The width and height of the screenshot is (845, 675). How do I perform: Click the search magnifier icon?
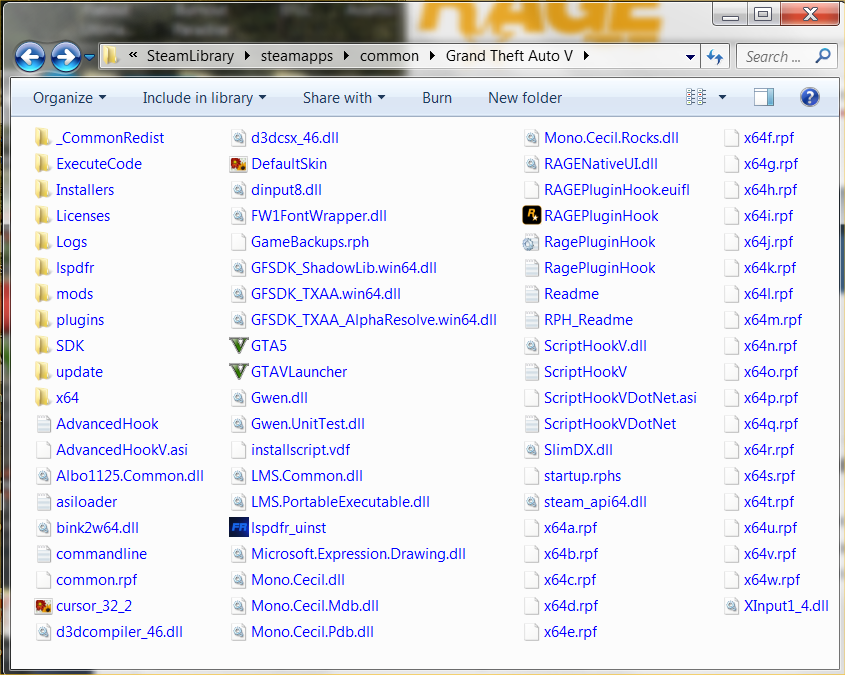coord(823,56)
